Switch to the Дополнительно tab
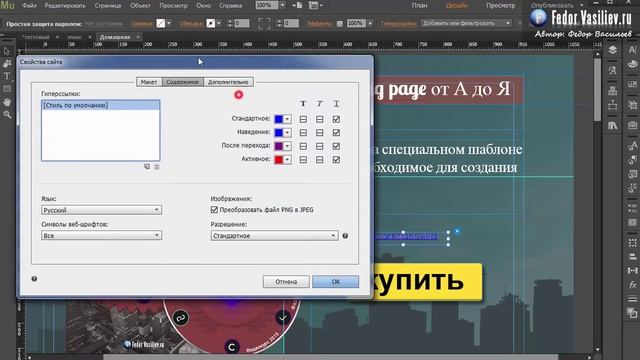 (228, 82)
